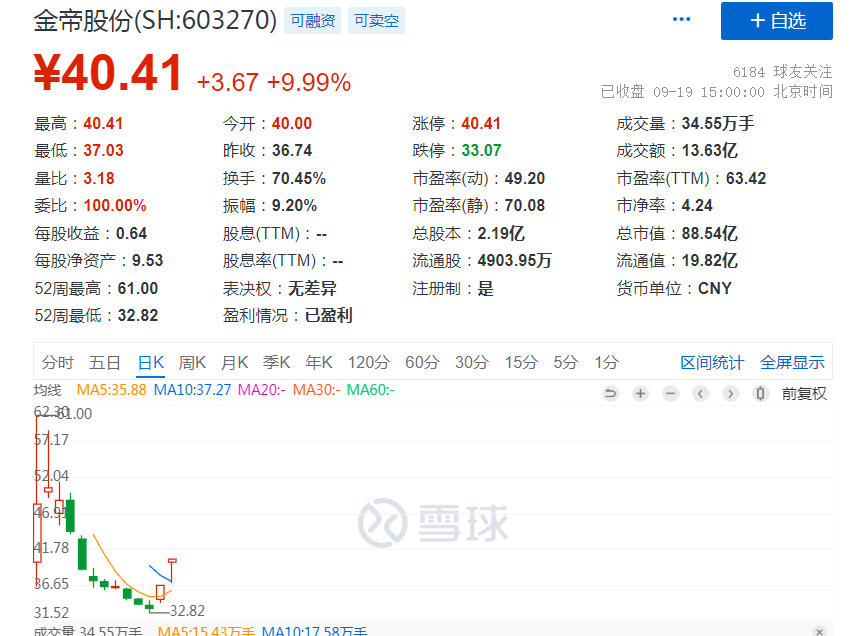Click the MA30 moving average label

point(316,390)
